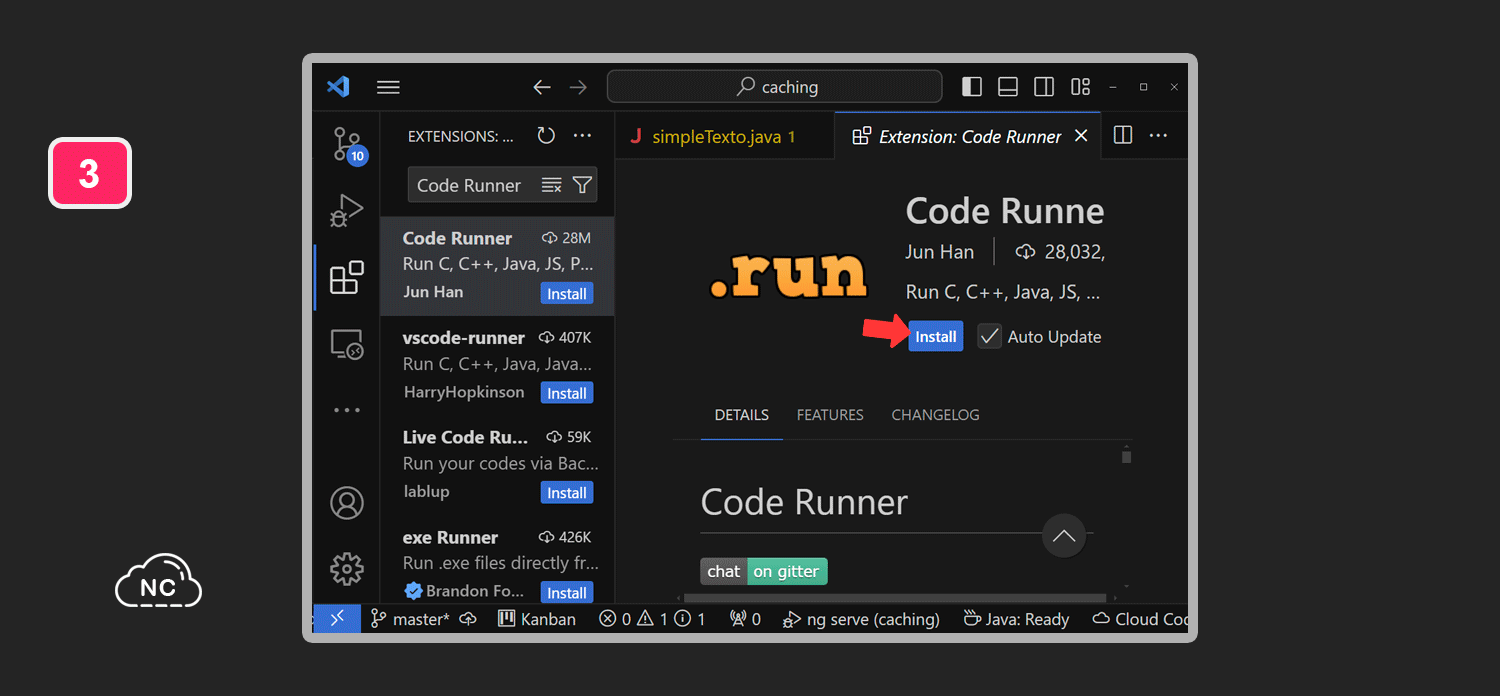Open the Remote Explorer view

coord(347,344)
